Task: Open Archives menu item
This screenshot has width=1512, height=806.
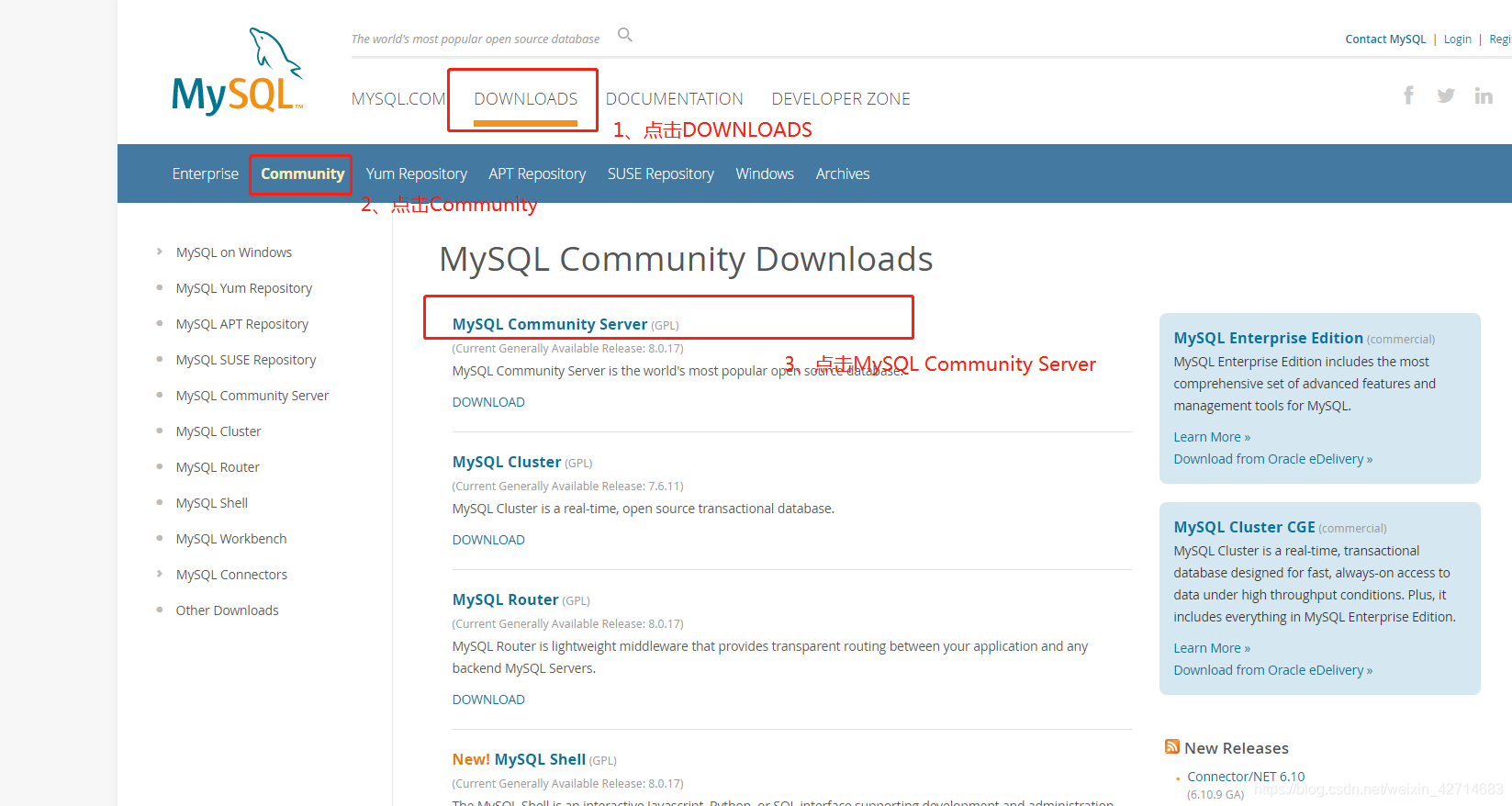Action: (x=843, y=174)
